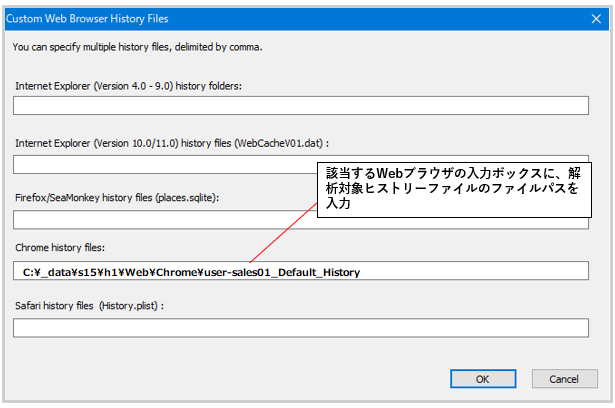Screen dimensions: 615x408
Task: Click the Internet Explorer 4.0 - 9.0 history folders field
Action: point(301,106)
